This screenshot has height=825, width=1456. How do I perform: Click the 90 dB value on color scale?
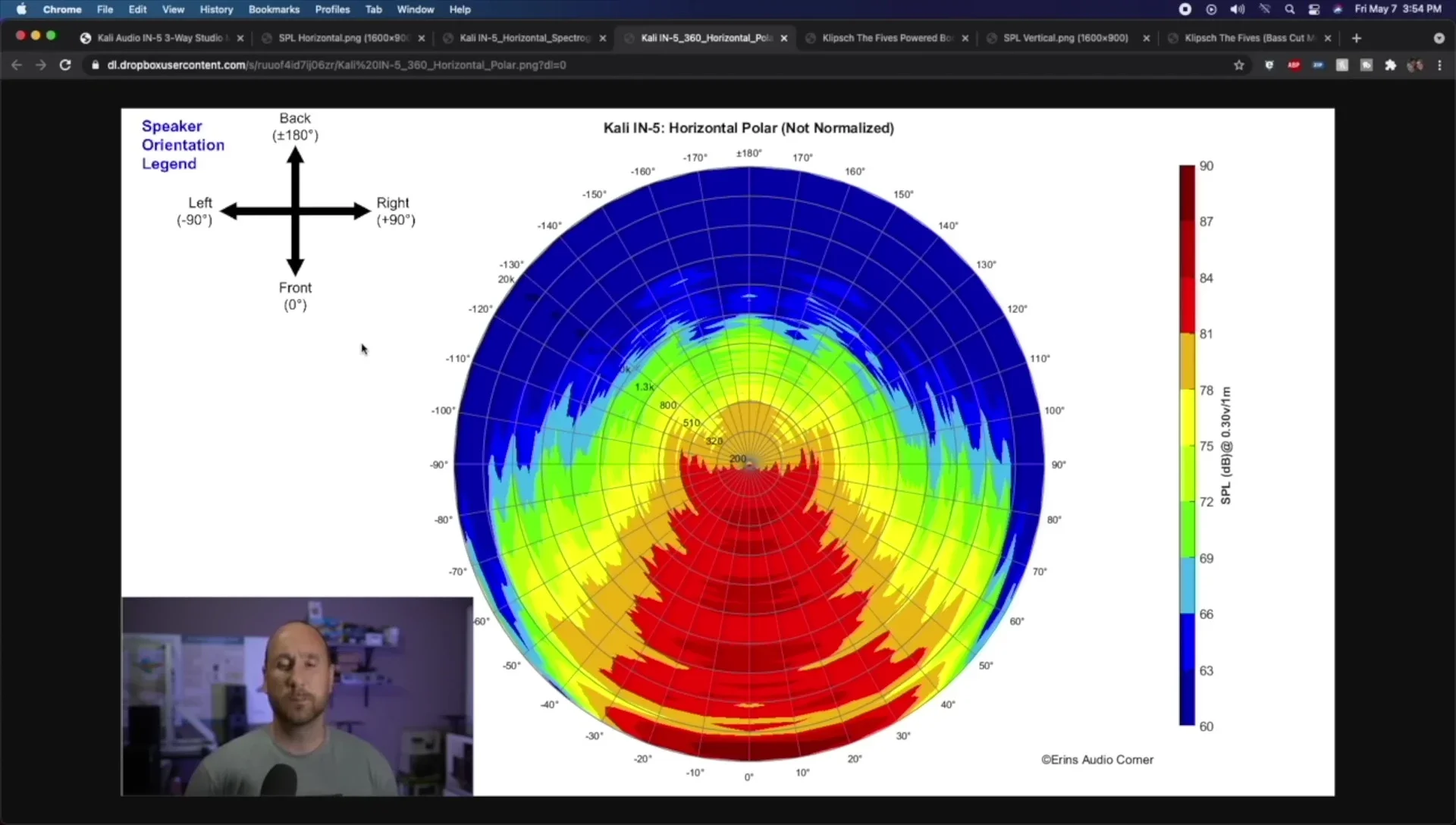pyautogui.click(x=1207, y=166)
